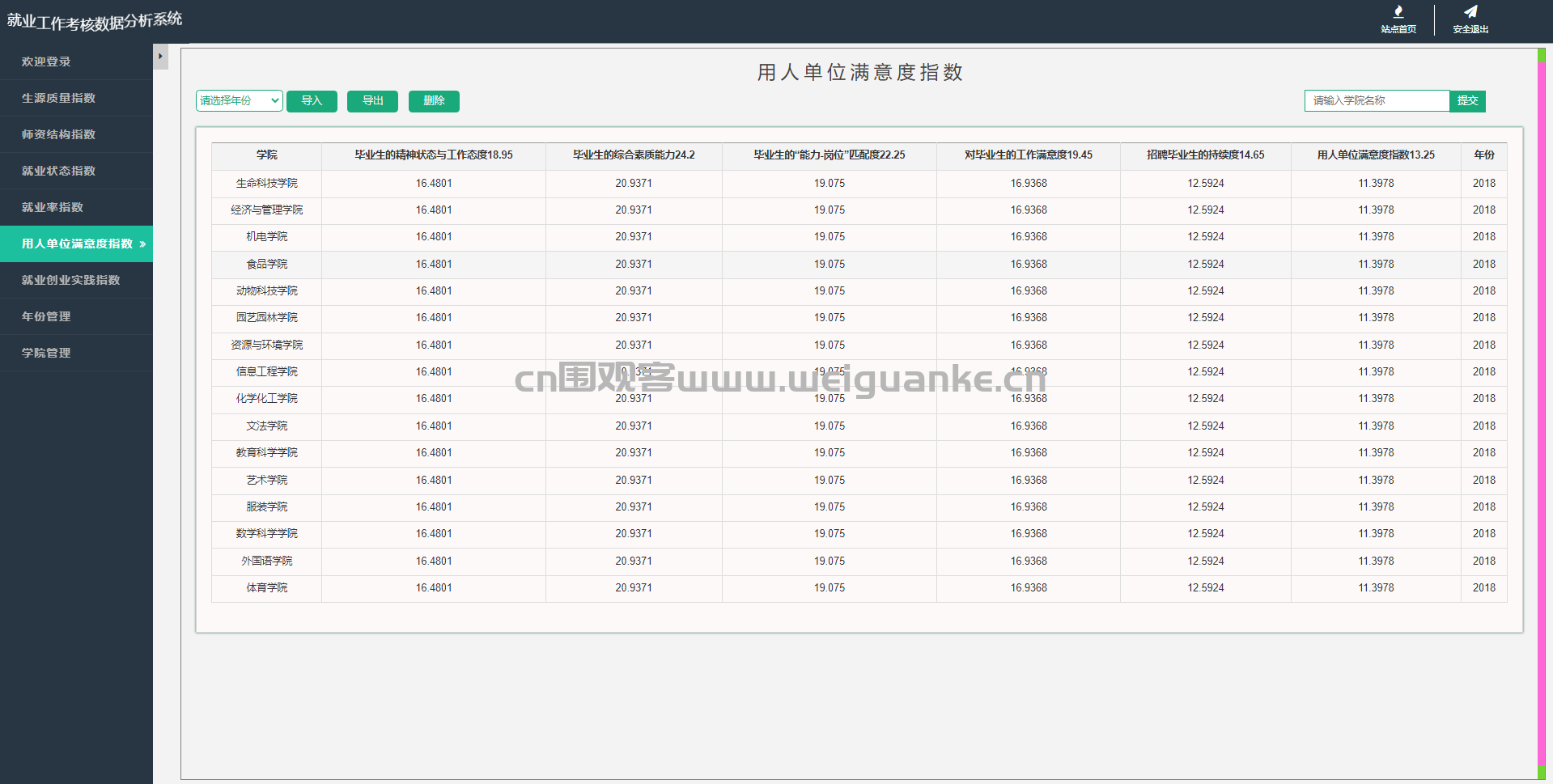Select the 体育学院 row name
The image size is (1553, 784).
coord(266,588)
